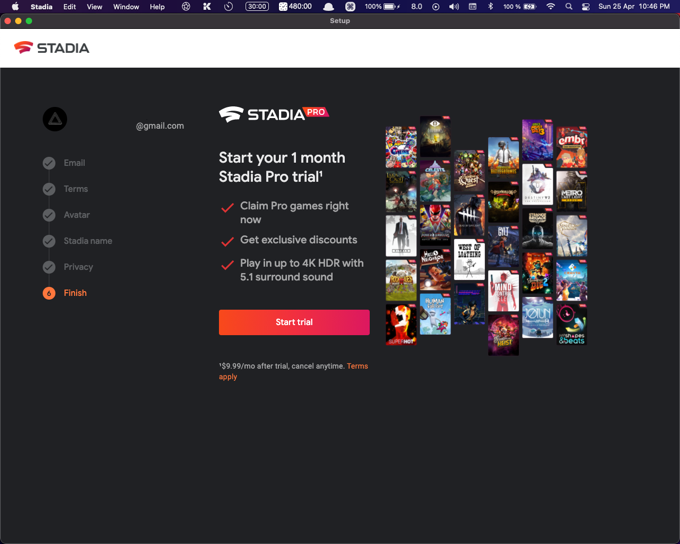Click the Stadia name step checkmark
The width and height of the screenshot is (680, 544).
[49, 241]
